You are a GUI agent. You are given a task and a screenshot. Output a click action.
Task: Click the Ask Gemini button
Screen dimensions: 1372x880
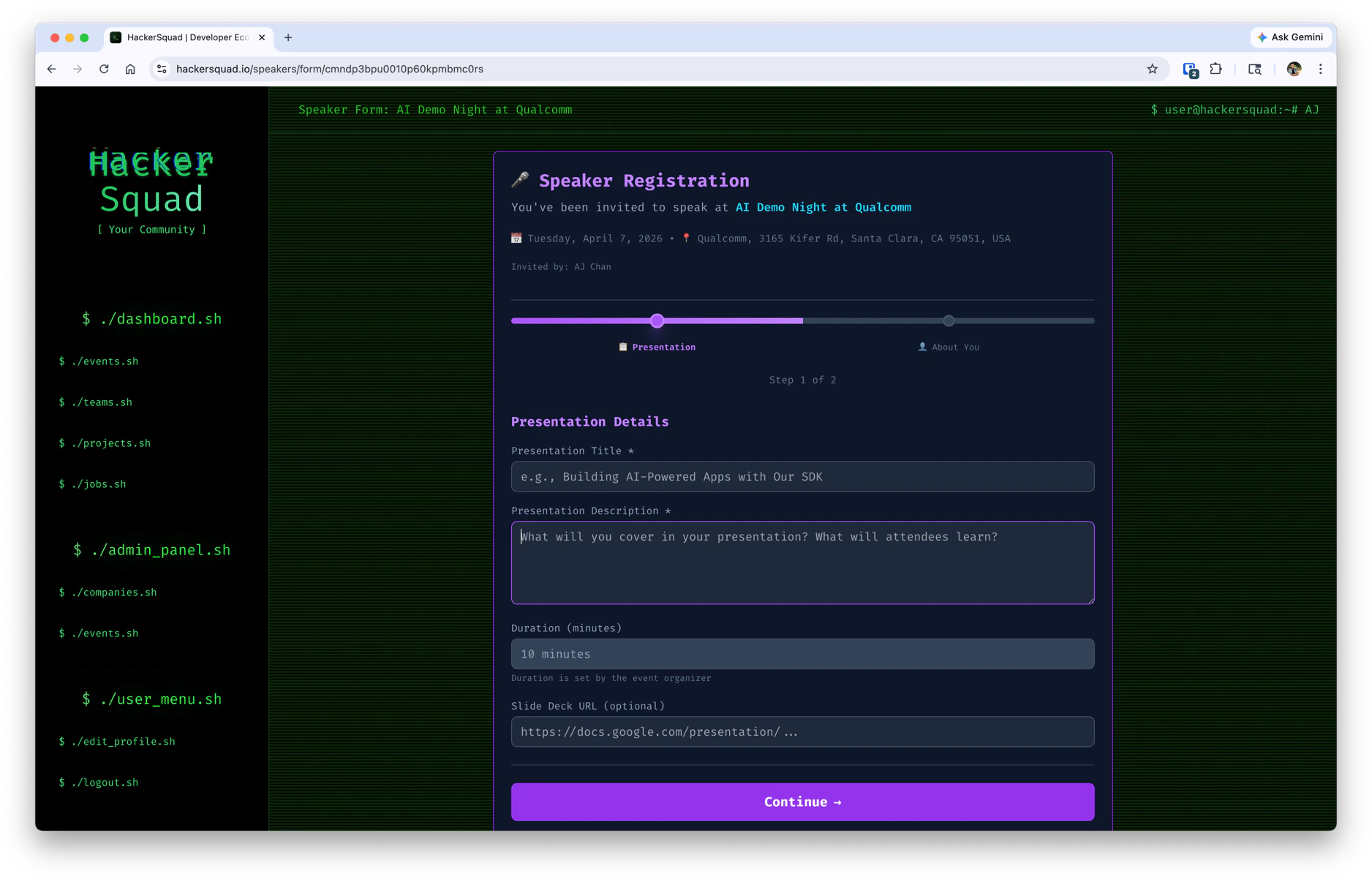click(1290, 37)
